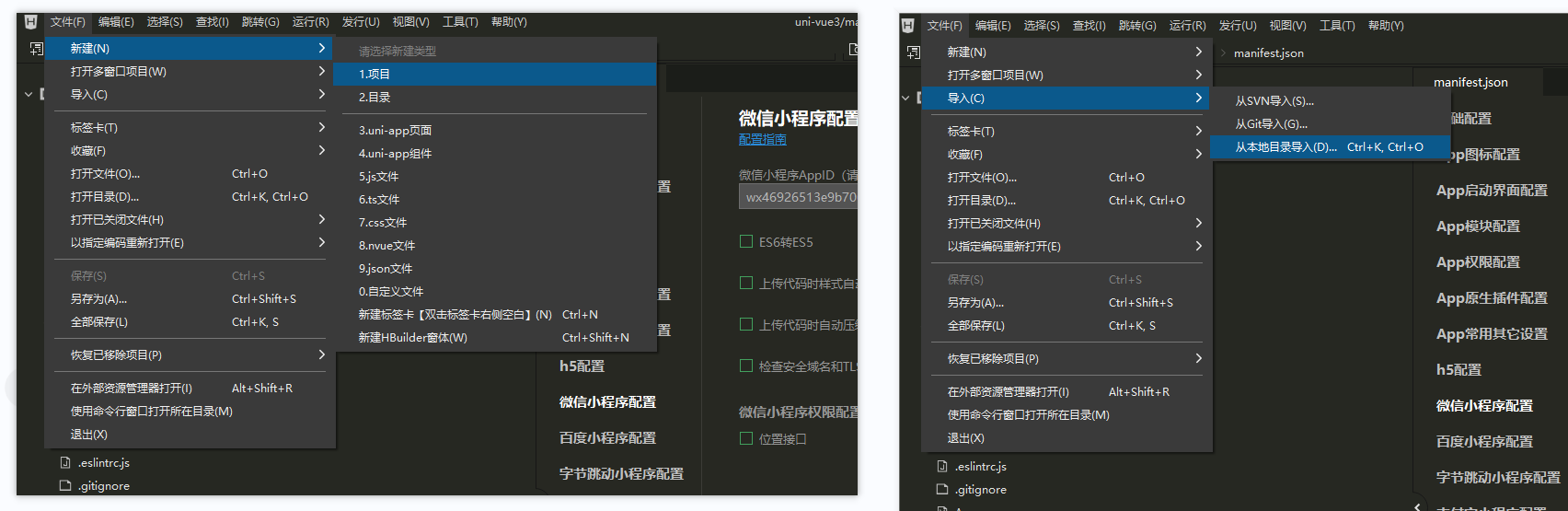Toggle project sidebar icon in right window
The width and height of the screenshot is (1568, 511).
point(913,52)
